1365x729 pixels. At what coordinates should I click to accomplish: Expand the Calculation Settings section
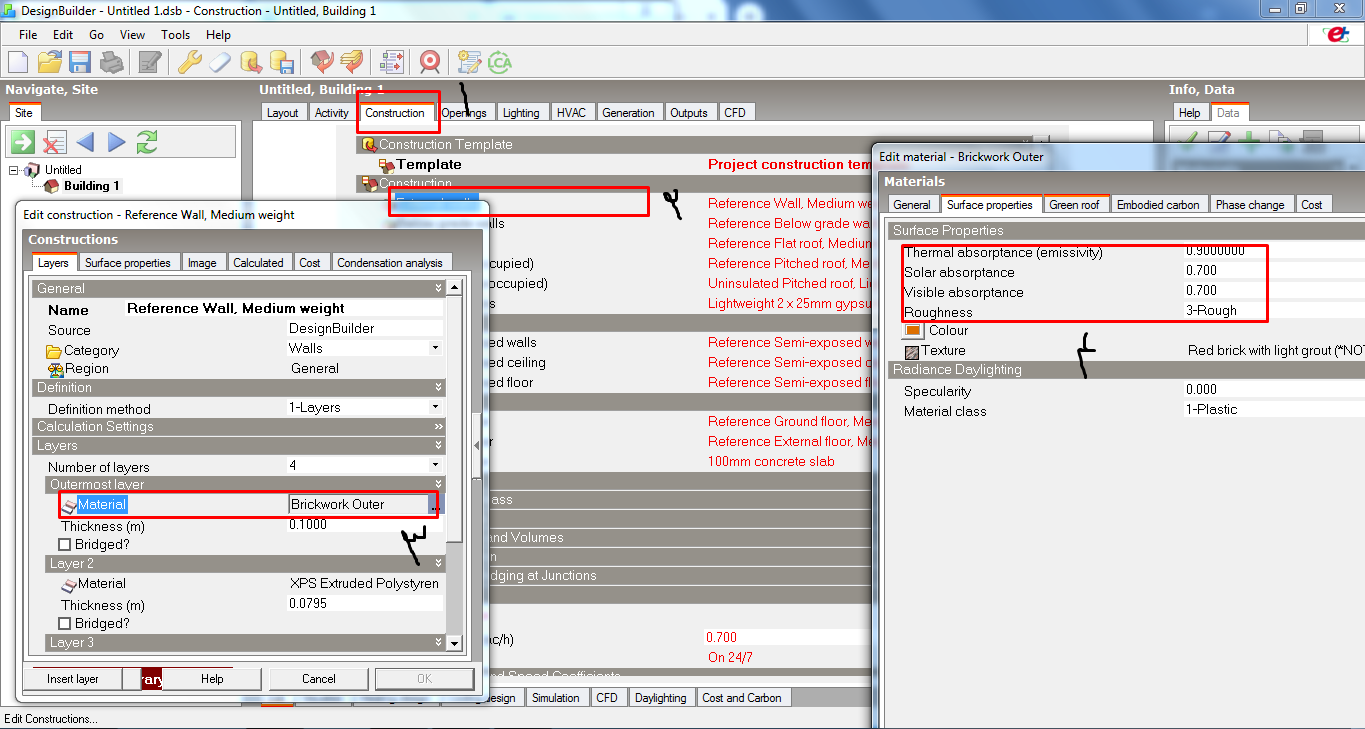coord(438,427)
